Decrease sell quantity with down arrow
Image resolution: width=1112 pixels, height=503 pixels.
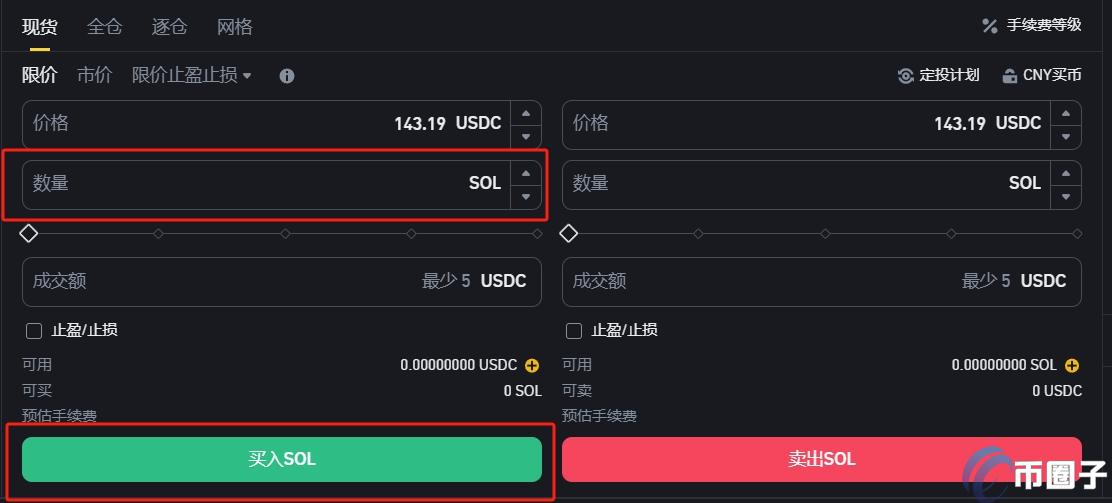pyautogui.click(x=1066, y=197)
